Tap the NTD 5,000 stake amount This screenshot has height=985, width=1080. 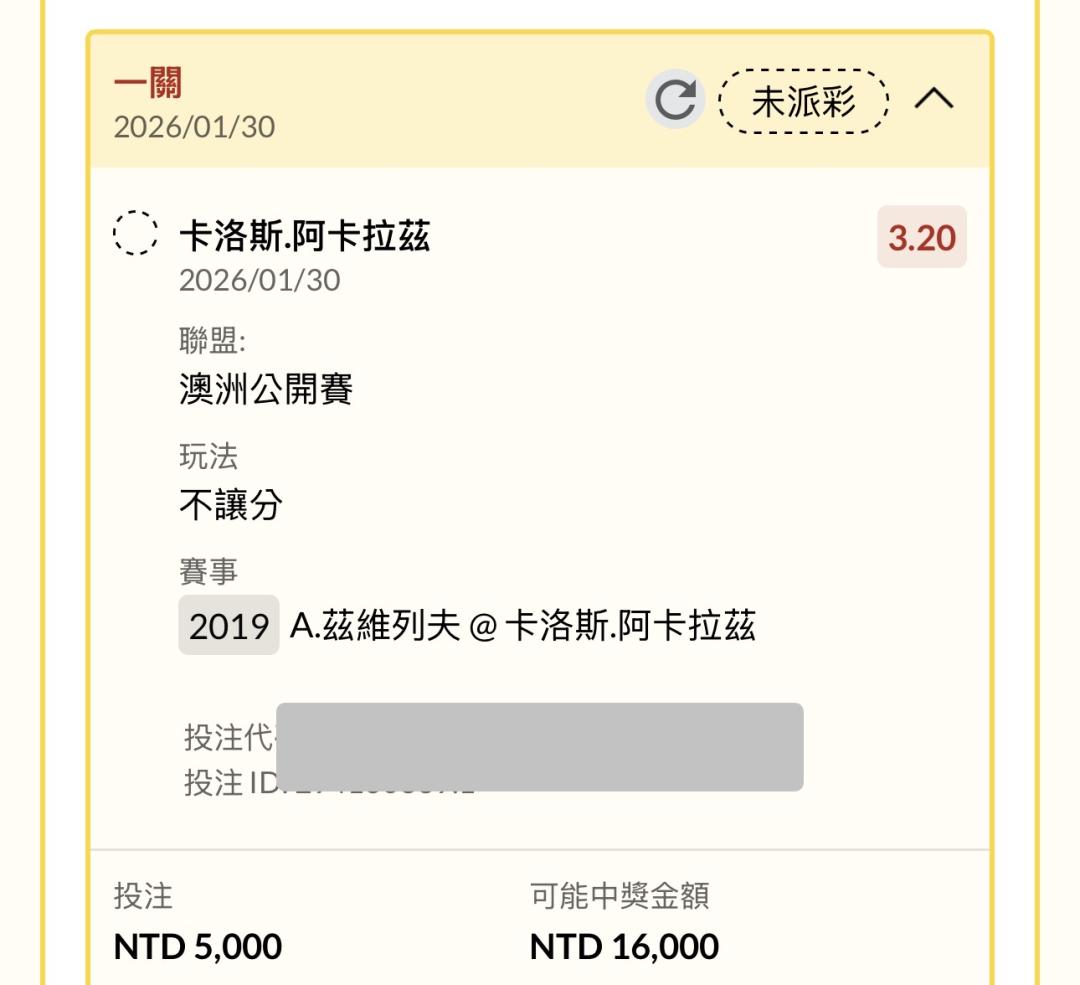pyautogui.click(x=198, y=945)
